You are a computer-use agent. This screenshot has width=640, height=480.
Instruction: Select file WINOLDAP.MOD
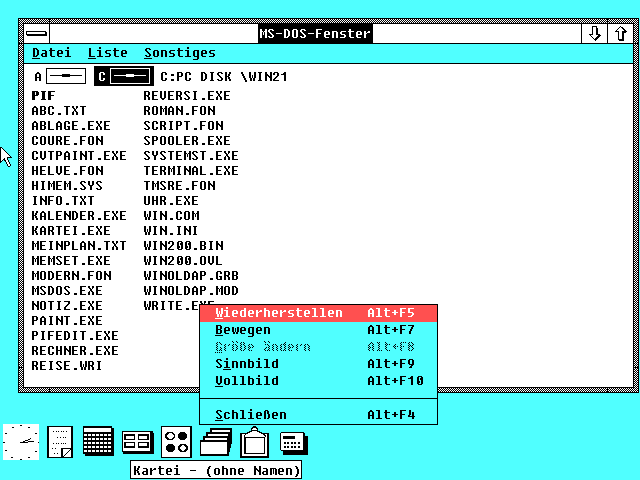pos(191,291)
